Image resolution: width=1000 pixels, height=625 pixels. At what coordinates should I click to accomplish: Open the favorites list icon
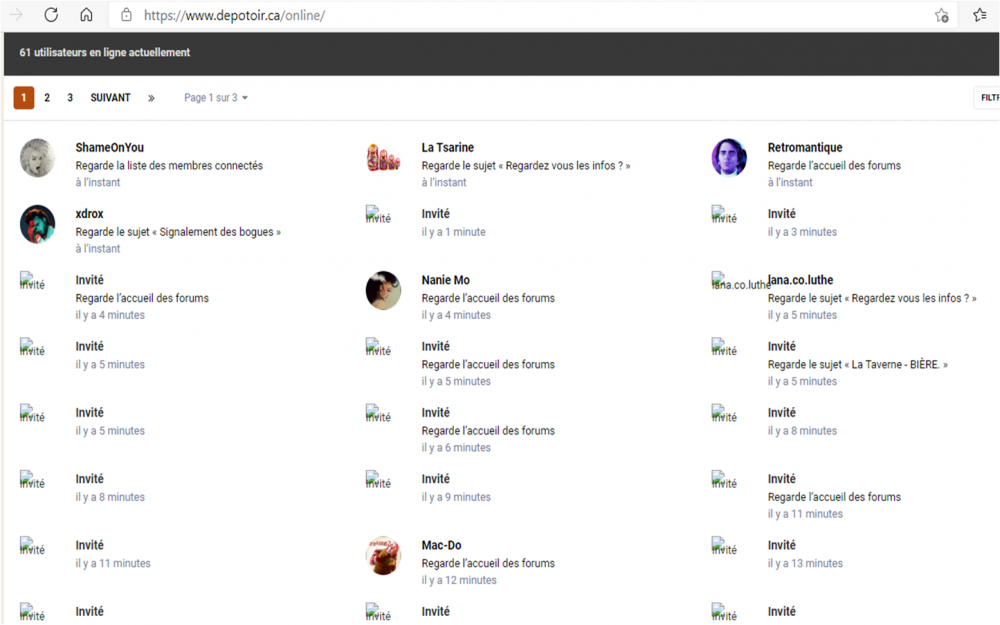coord(980,15)
